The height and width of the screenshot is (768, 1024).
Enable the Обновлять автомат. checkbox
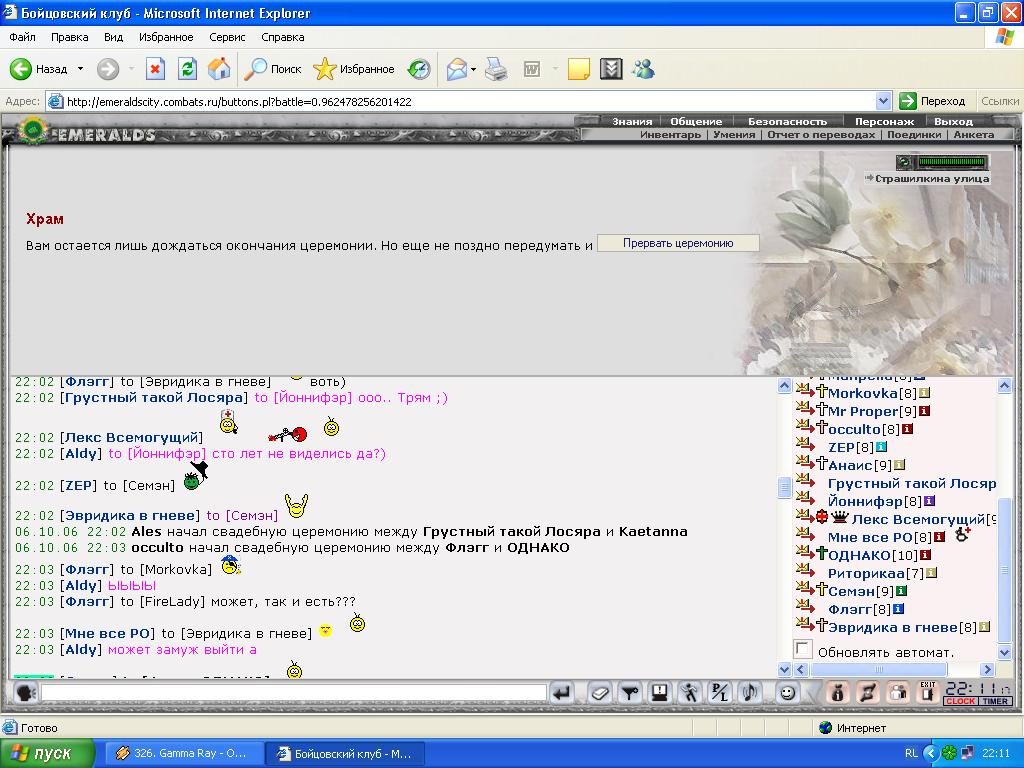point(803,649)
